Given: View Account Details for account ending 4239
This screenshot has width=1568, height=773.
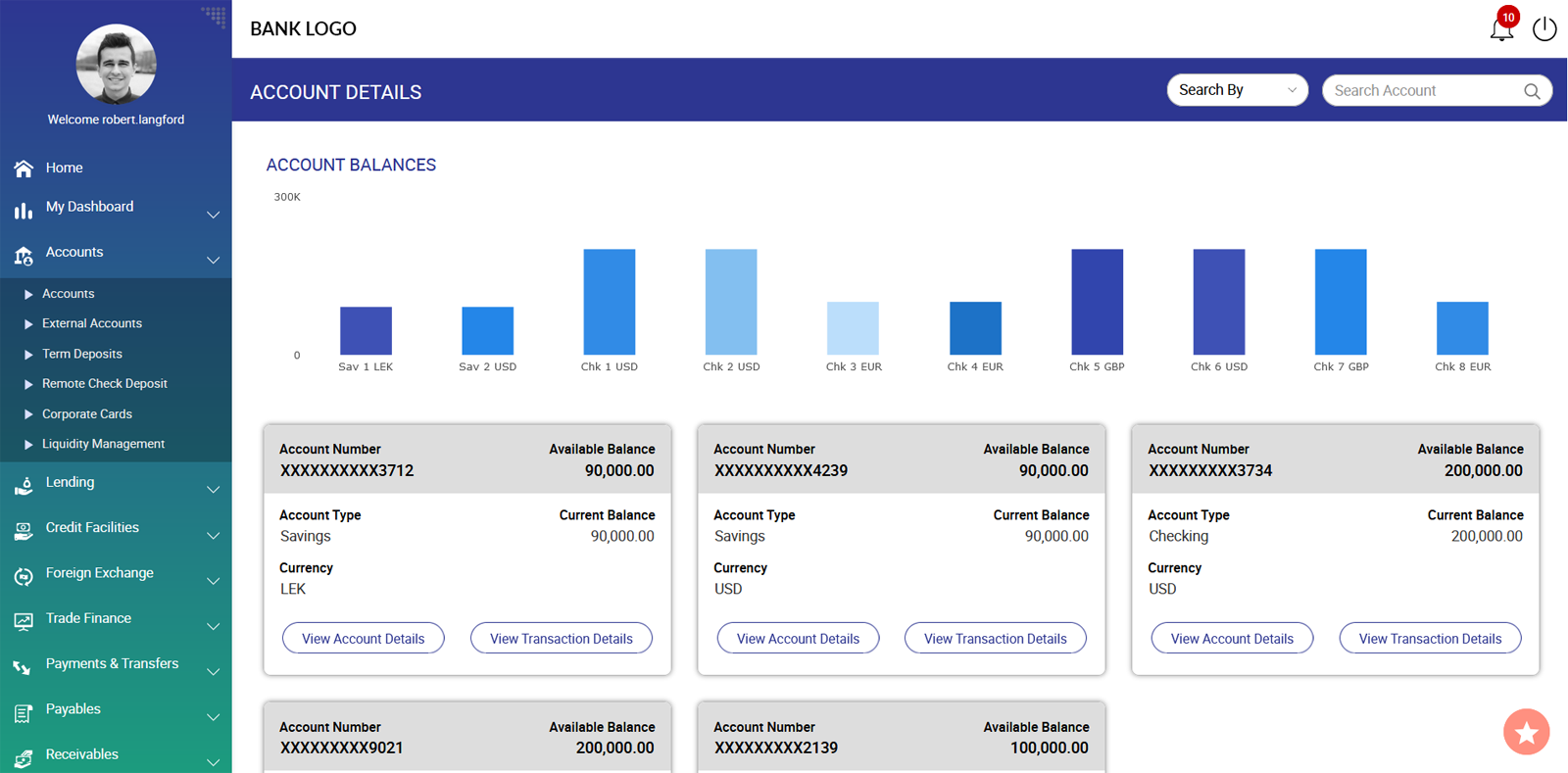Looking at the screenshot, I should 798,638.
